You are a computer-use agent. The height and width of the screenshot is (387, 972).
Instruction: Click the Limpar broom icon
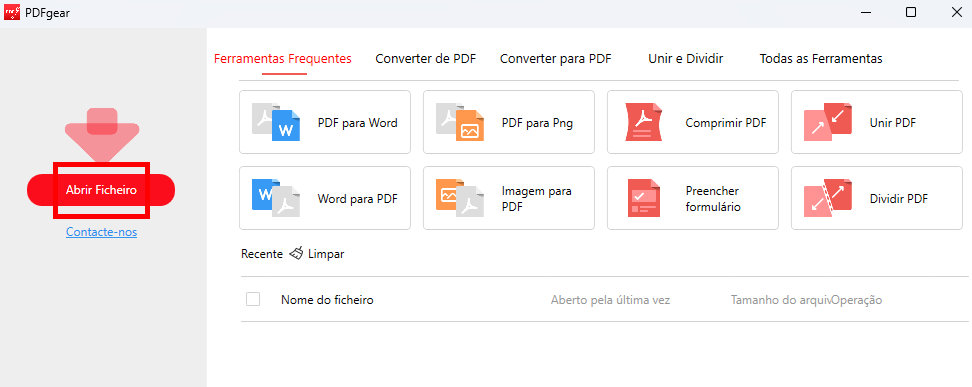pos(296,253)
